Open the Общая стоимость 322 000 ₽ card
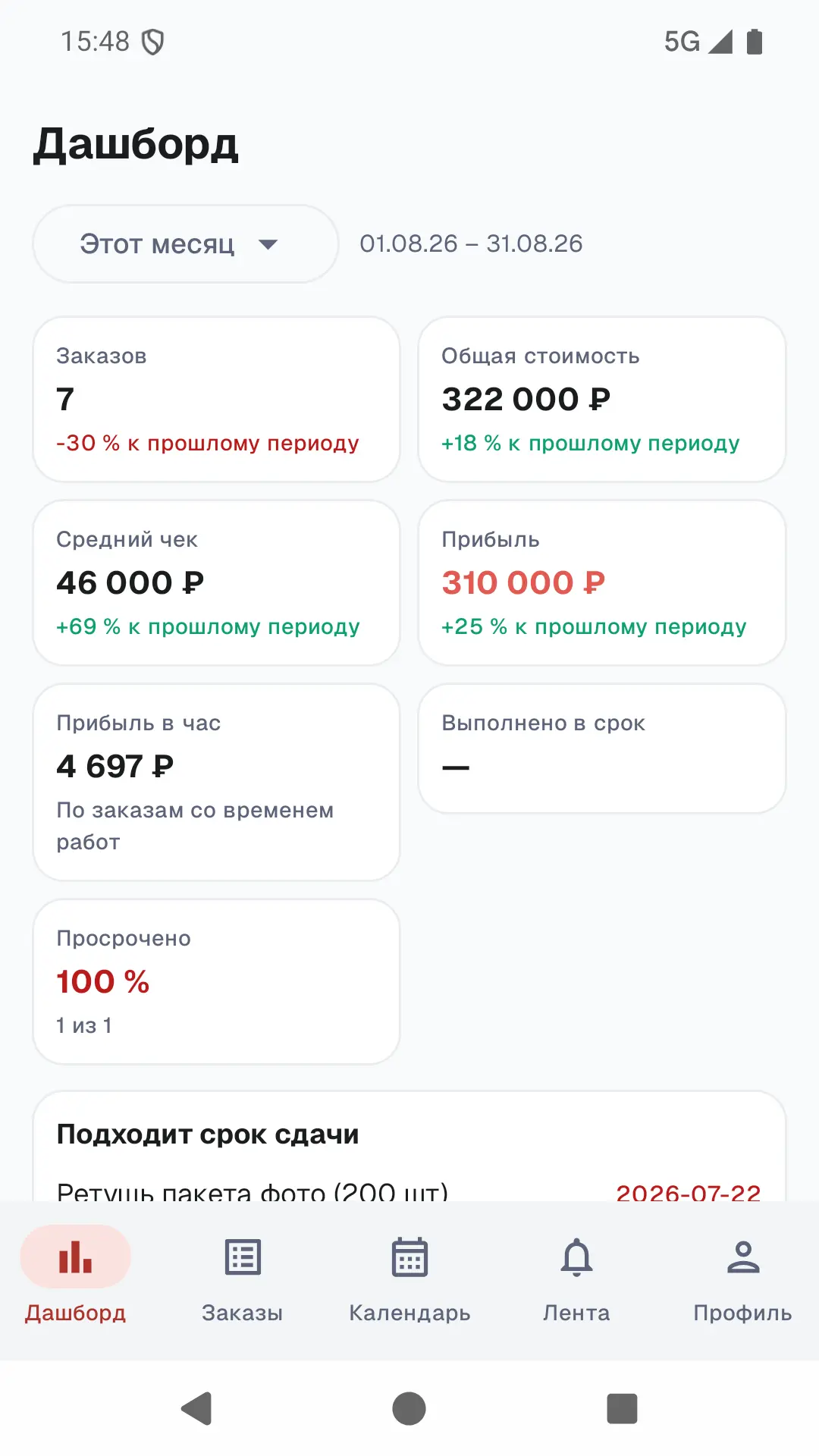Viewport: 819px width, 1456px height. [x=602, y=399]
